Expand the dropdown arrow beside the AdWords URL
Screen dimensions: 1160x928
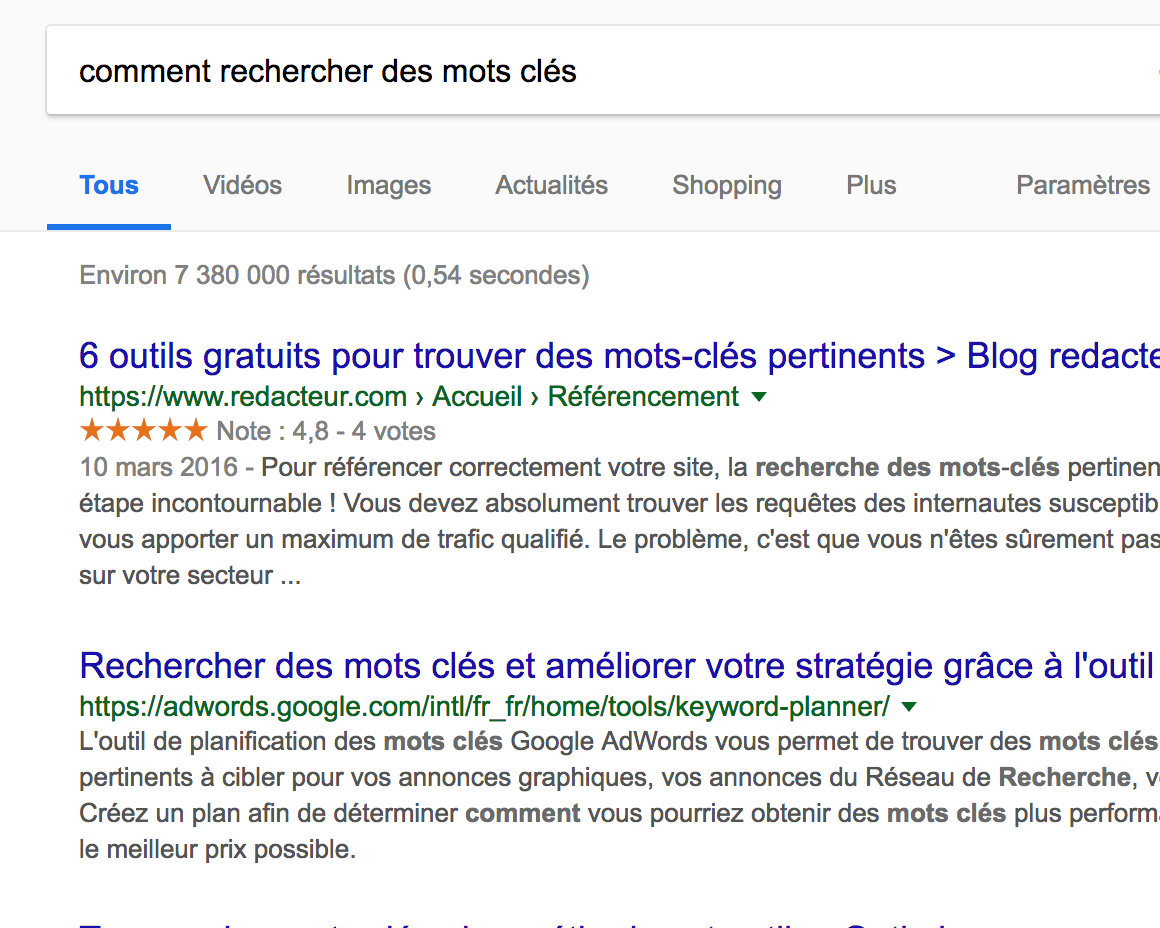click(x=909, y=708)
